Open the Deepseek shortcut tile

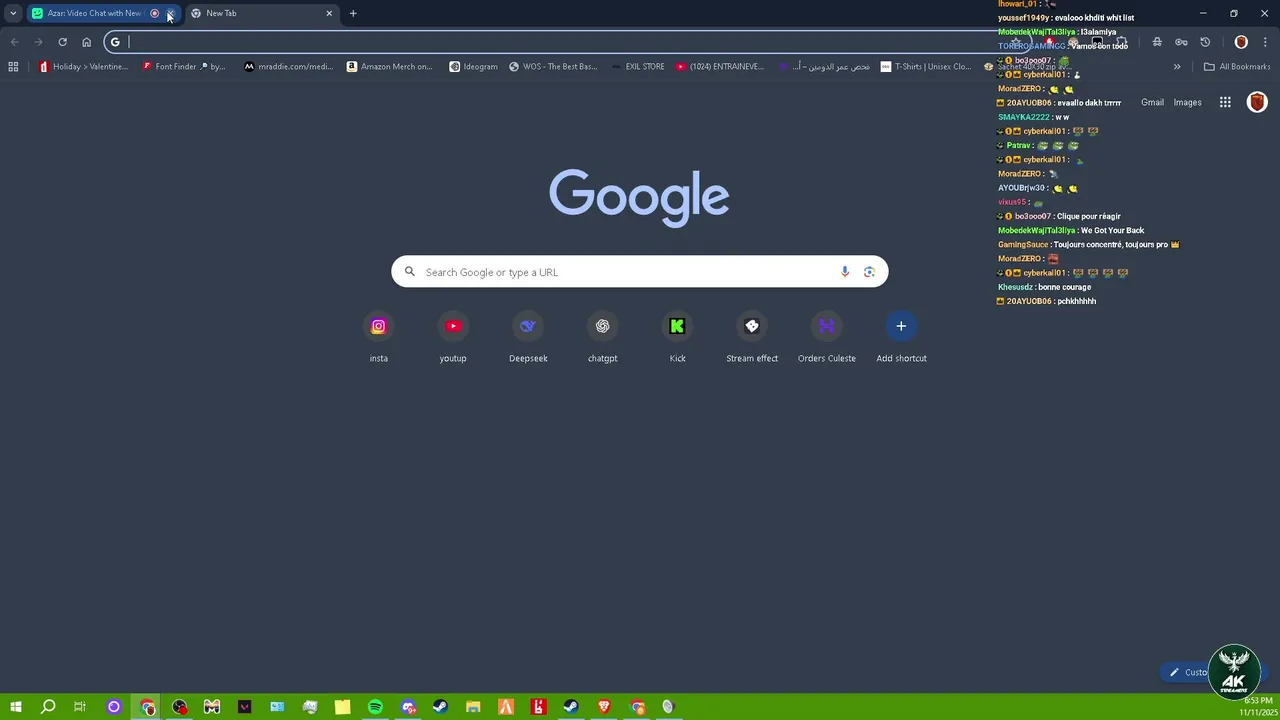pyautogui.click(x=528, y=338)
